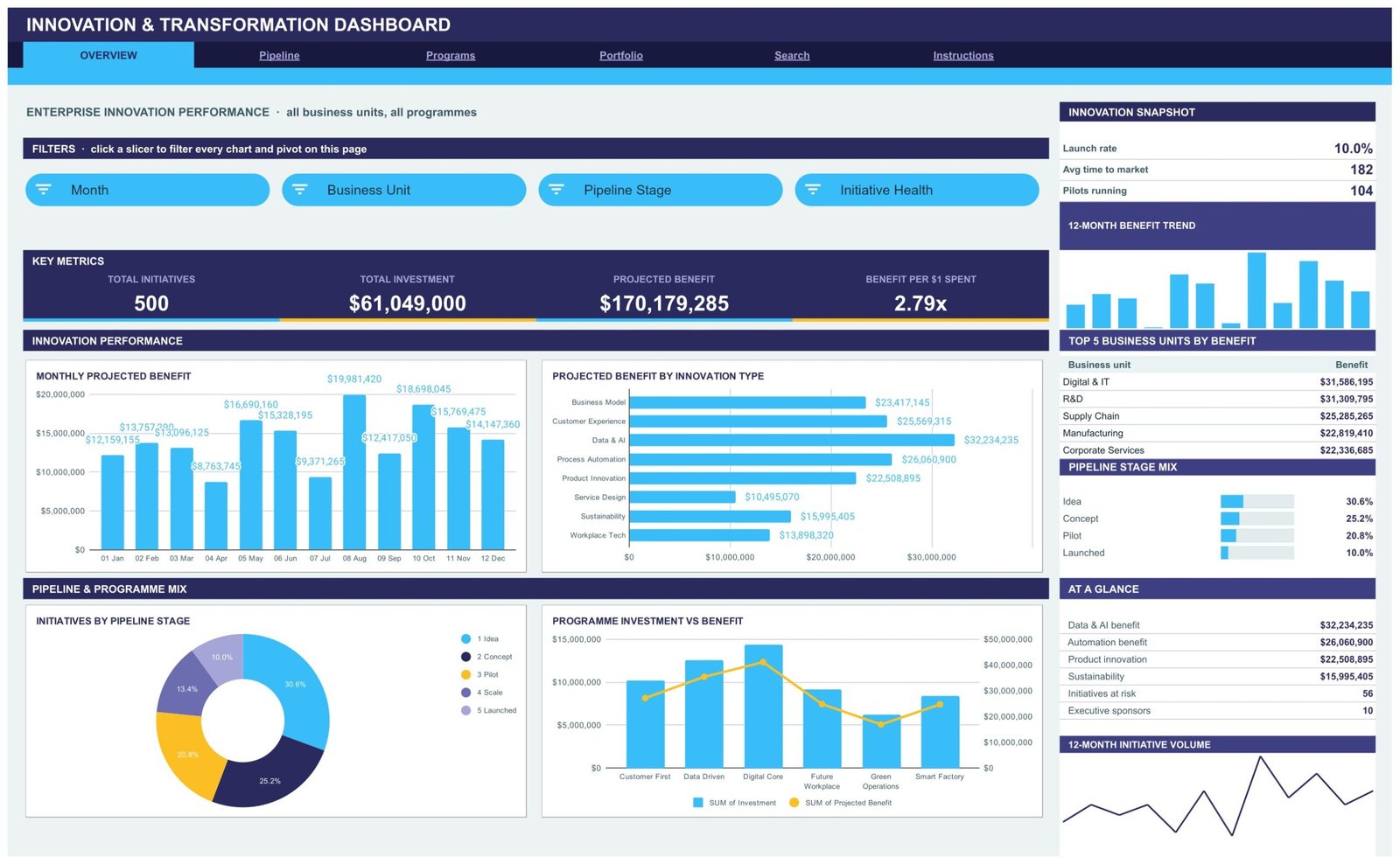Click the Initiatives at risk row
1400x864 pixels.
(1217, 693)
